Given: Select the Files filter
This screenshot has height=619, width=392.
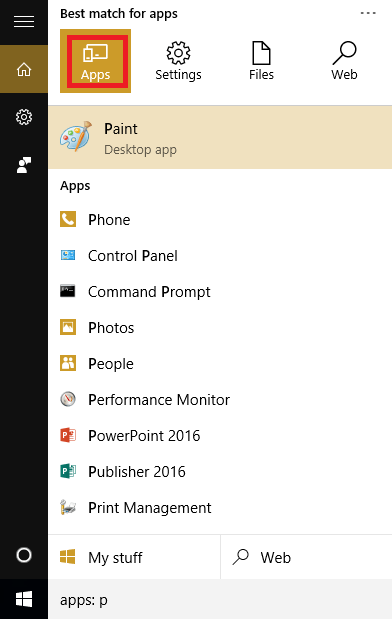Looking at the screenshot, I should pyautogui.click(x=261, y=61).
